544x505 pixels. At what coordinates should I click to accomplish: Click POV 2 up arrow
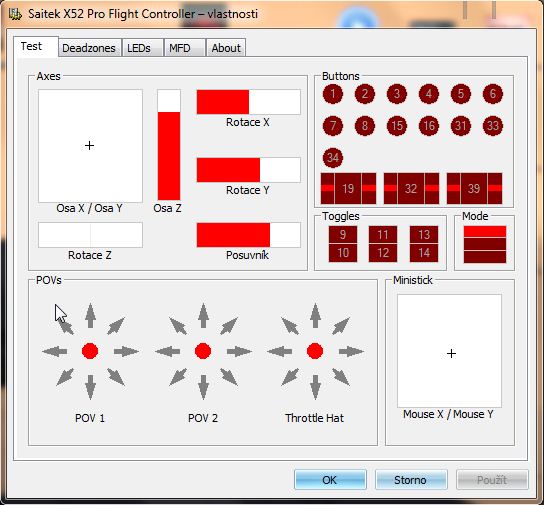pos(203,316)
